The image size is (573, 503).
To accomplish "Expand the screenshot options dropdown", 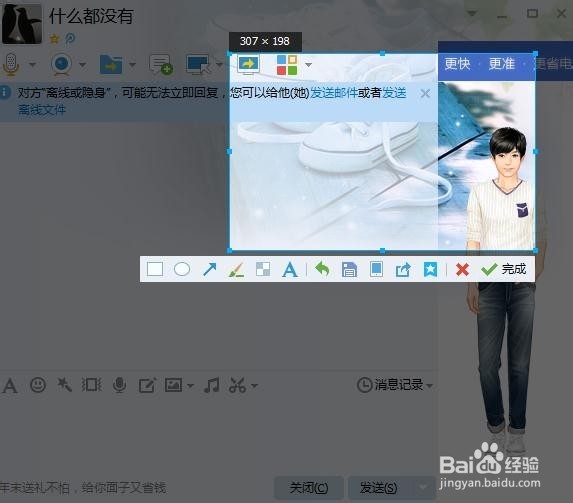I will pos(254,386).
